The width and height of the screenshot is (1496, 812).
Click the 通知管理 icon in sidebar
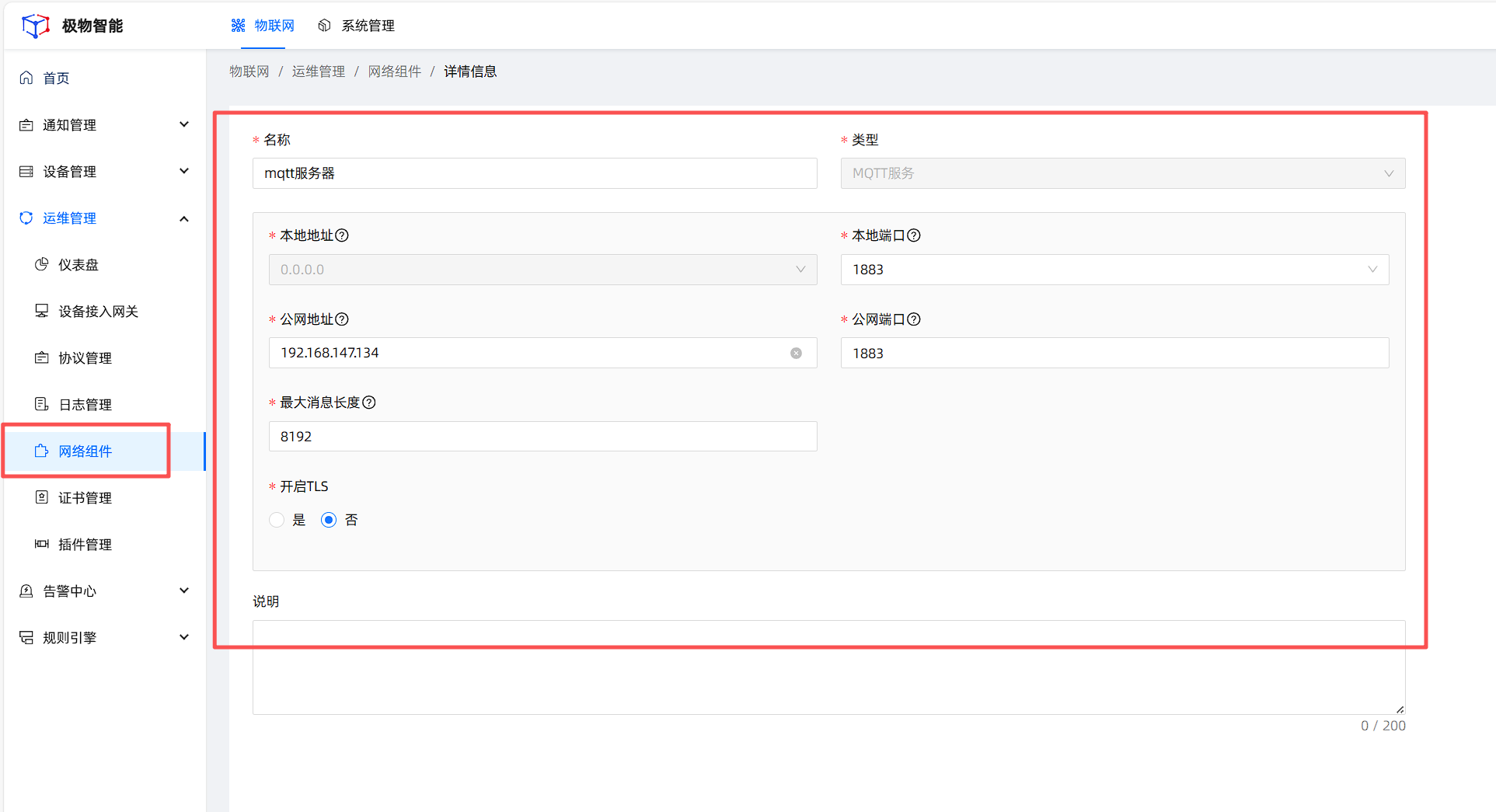pyautogui.click(x=26, y=125)
